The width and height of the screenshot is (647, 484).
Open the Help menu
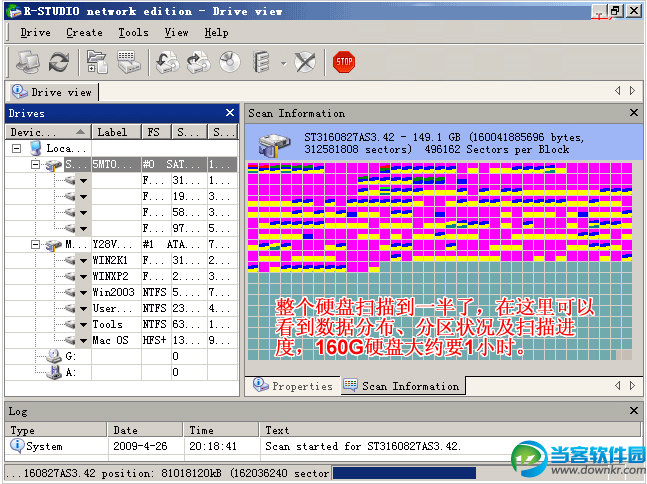216,32
